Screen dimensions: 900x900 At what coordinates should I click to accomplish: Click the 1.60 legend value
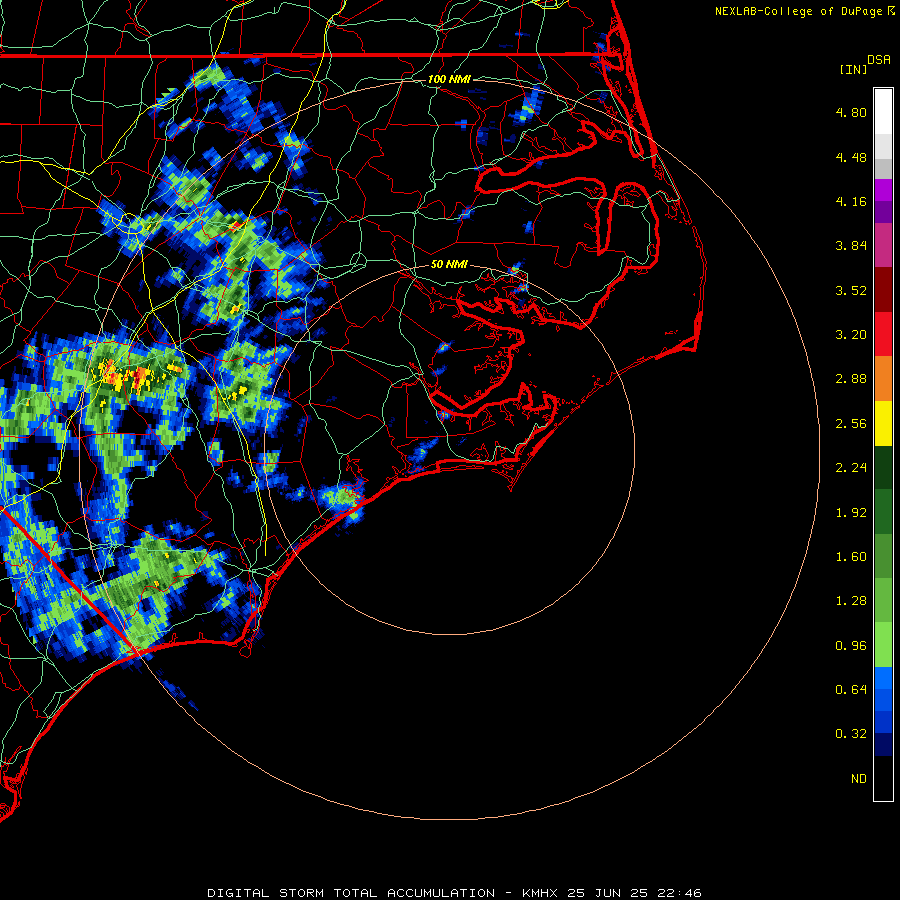pos(851,557)
